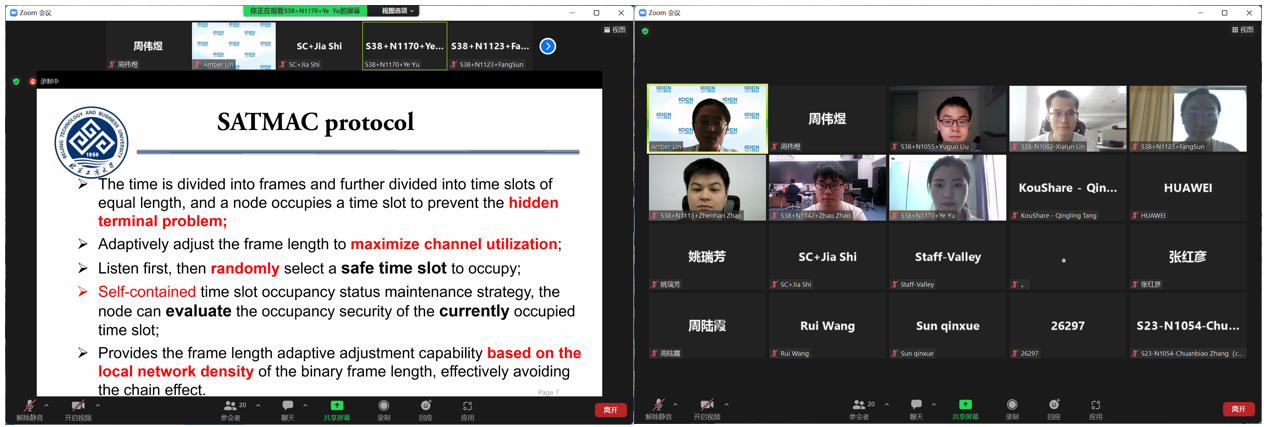Click the red 离开 button in the screen-share window
This screenshot has width=1266, height=427.
tap(610, 409)
